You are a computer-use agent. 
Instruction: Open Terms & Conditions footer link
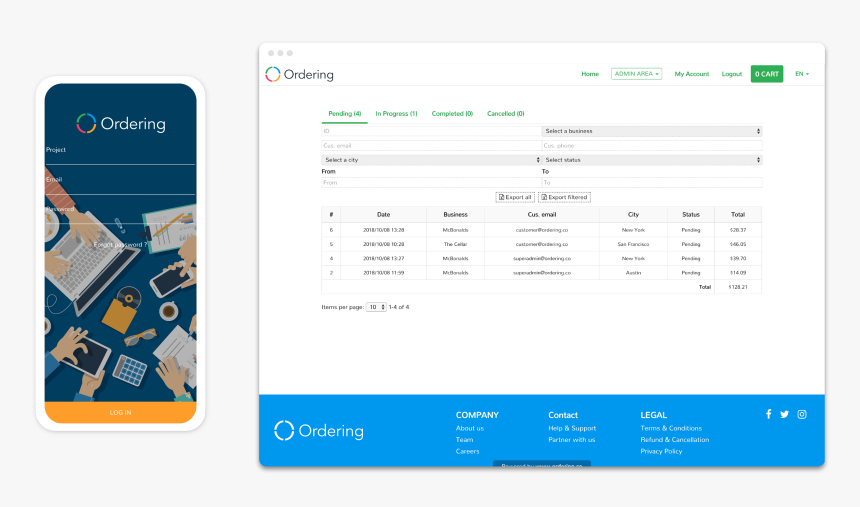[x=671, y=428]
